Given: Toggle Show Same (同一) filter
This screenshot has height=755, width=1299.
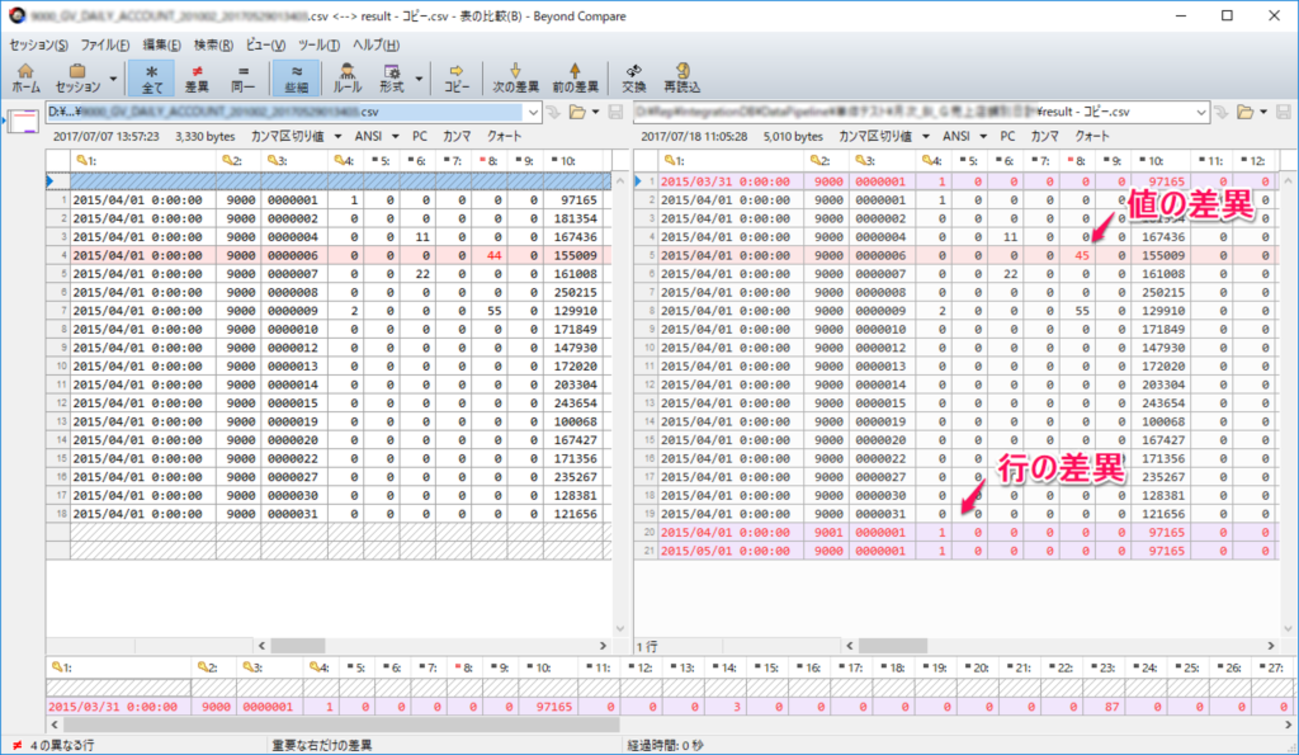Looking at the screenshot, I should [x=243, y=78].
